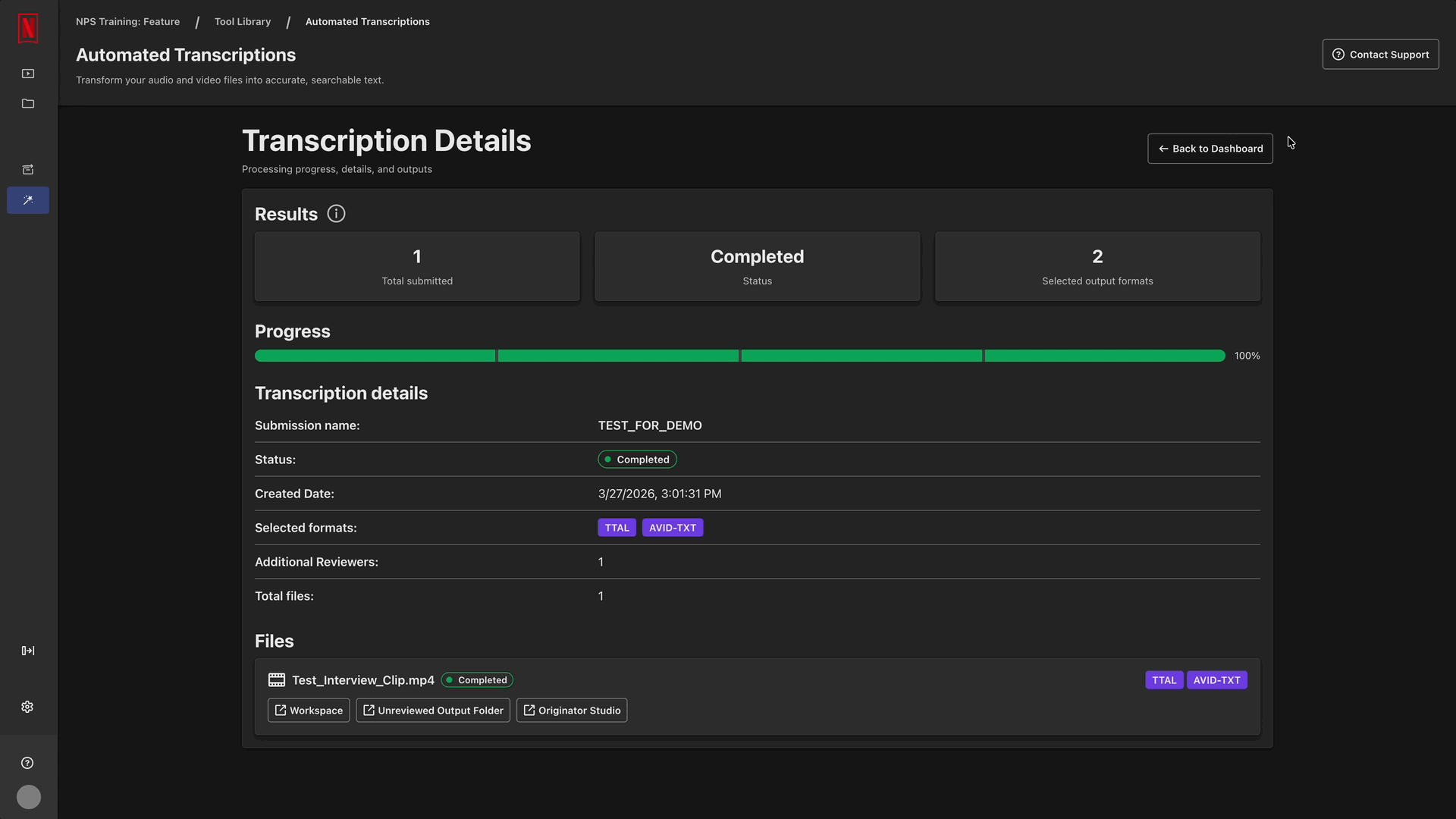Click the help question mark icon
Image resolution: width=1456 pixels, height=819 pixels.
tap(28, 763)
